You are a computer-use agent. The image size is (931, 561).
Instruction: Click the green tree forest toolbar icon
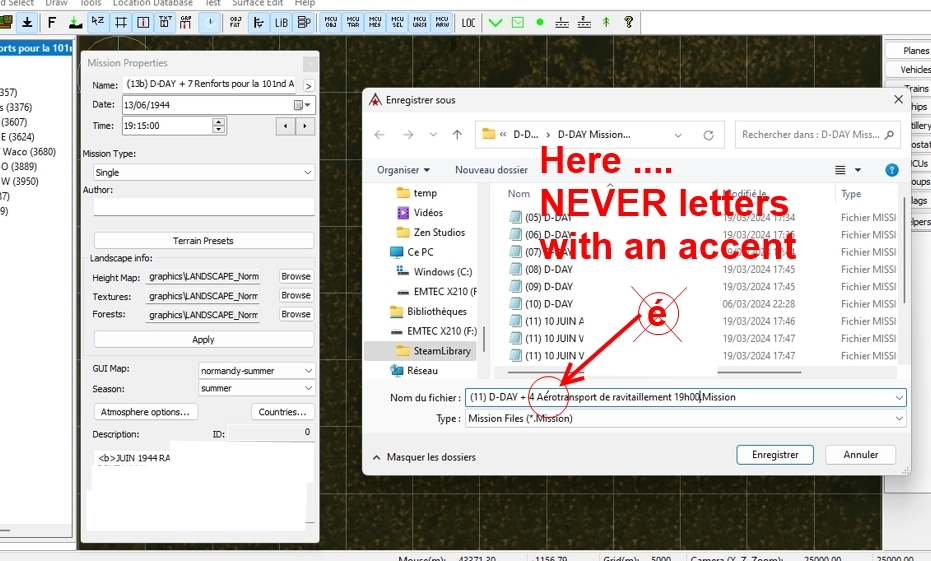tap(606, 23)
